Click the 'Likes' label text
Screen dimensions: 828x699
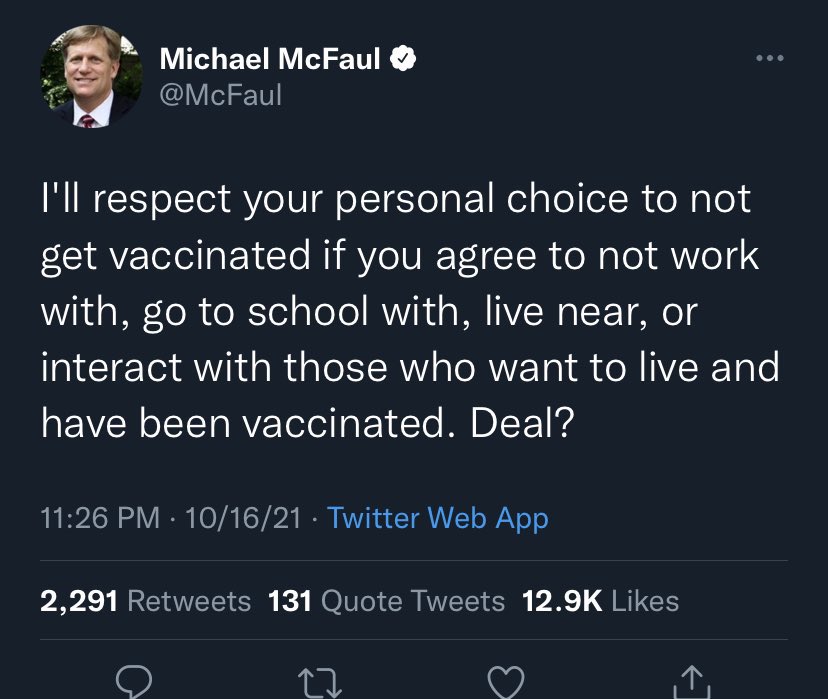pyautogui.click(x=644, y=600)
